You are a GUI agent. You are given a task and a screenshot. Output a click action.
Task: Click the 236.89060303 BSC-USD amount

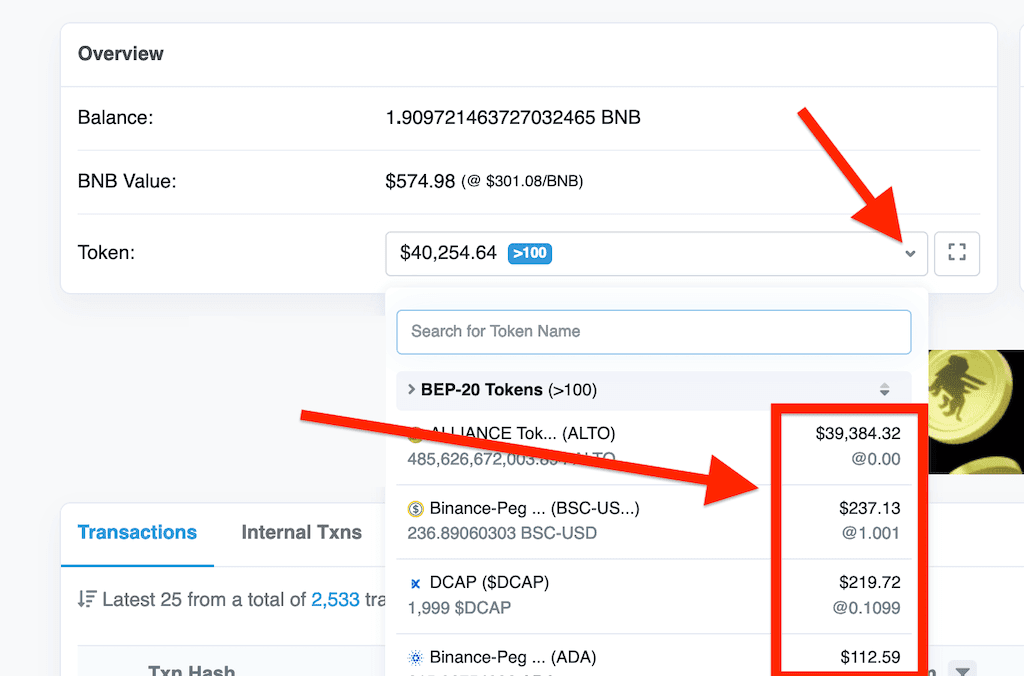[502, 534]
